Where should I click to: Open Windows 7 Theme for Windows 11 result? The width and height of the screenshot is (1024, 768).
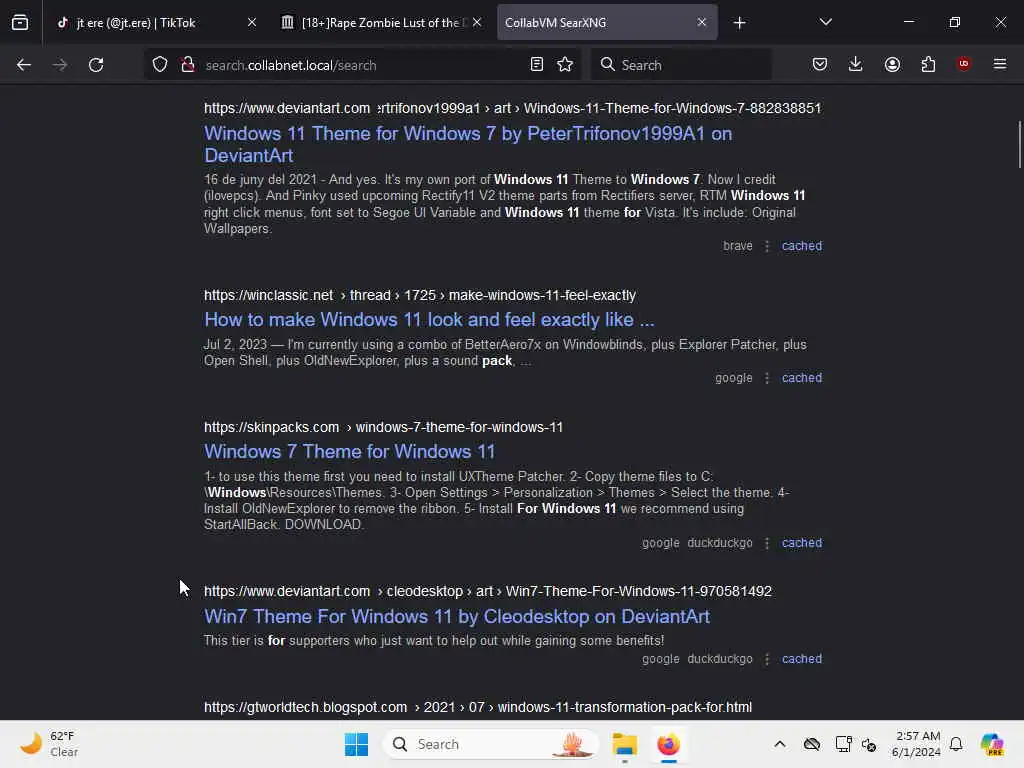coord(349,451)
